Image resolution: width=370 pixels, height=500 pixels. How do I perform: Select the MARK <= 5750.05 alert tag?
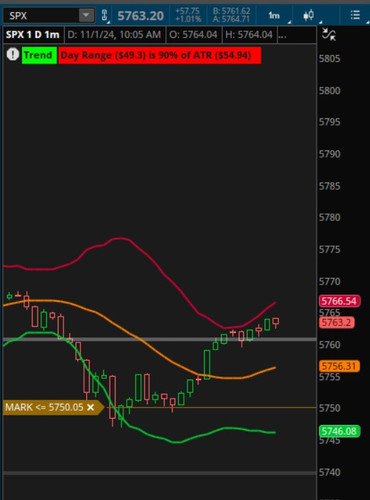coord(53,407)
